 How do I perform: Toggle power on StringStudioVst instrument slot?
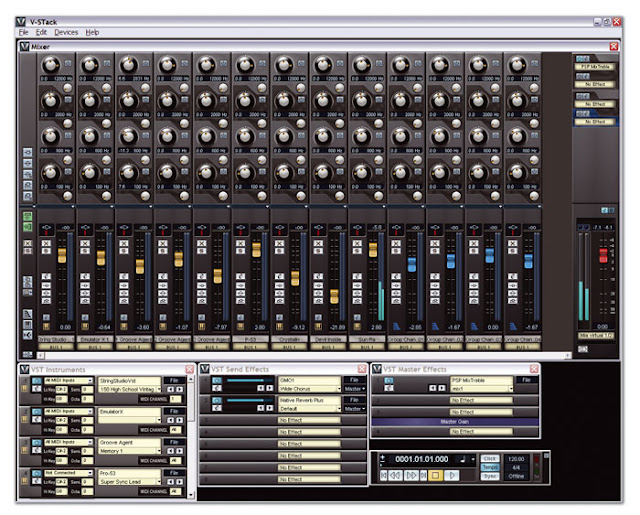pos(36,381)
